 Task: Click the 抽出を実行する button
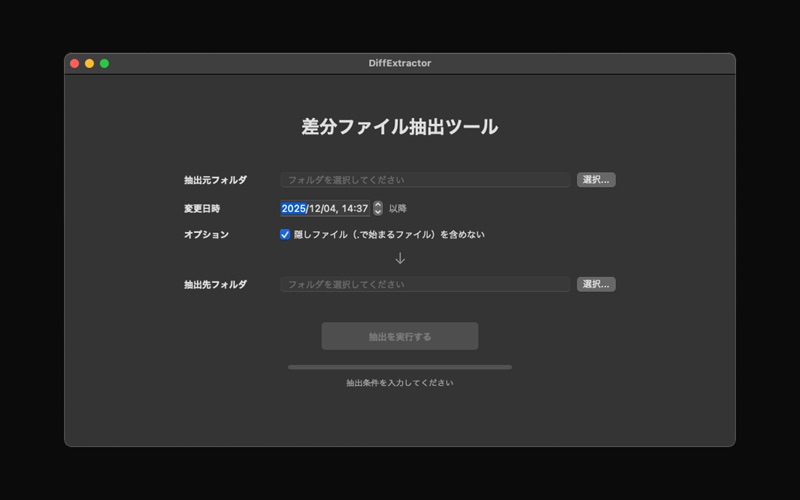pyautogui.click(x=399, y=336)
